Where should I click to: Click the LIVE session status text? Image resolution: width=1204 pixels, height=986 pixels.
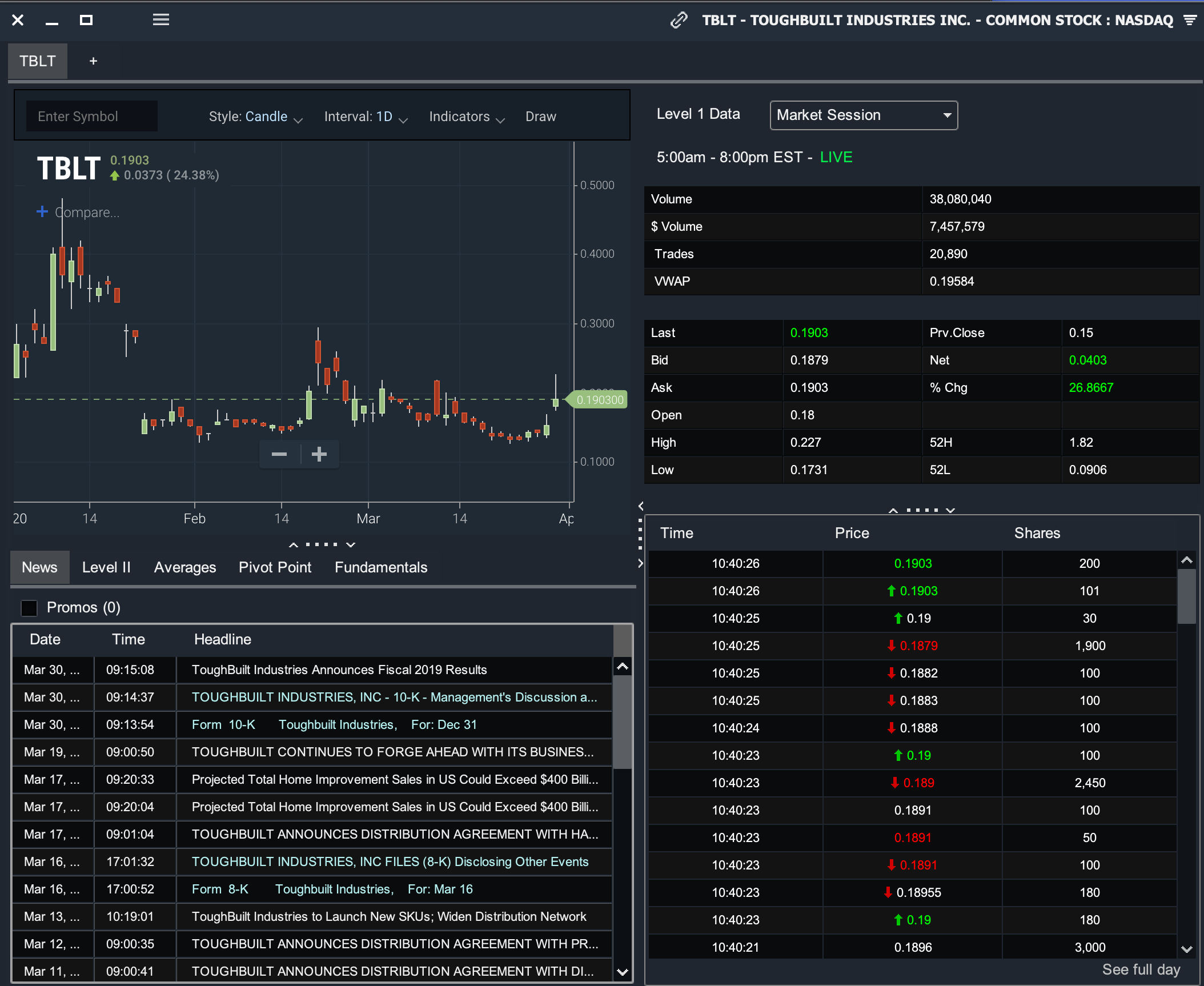tap(836, 157)
